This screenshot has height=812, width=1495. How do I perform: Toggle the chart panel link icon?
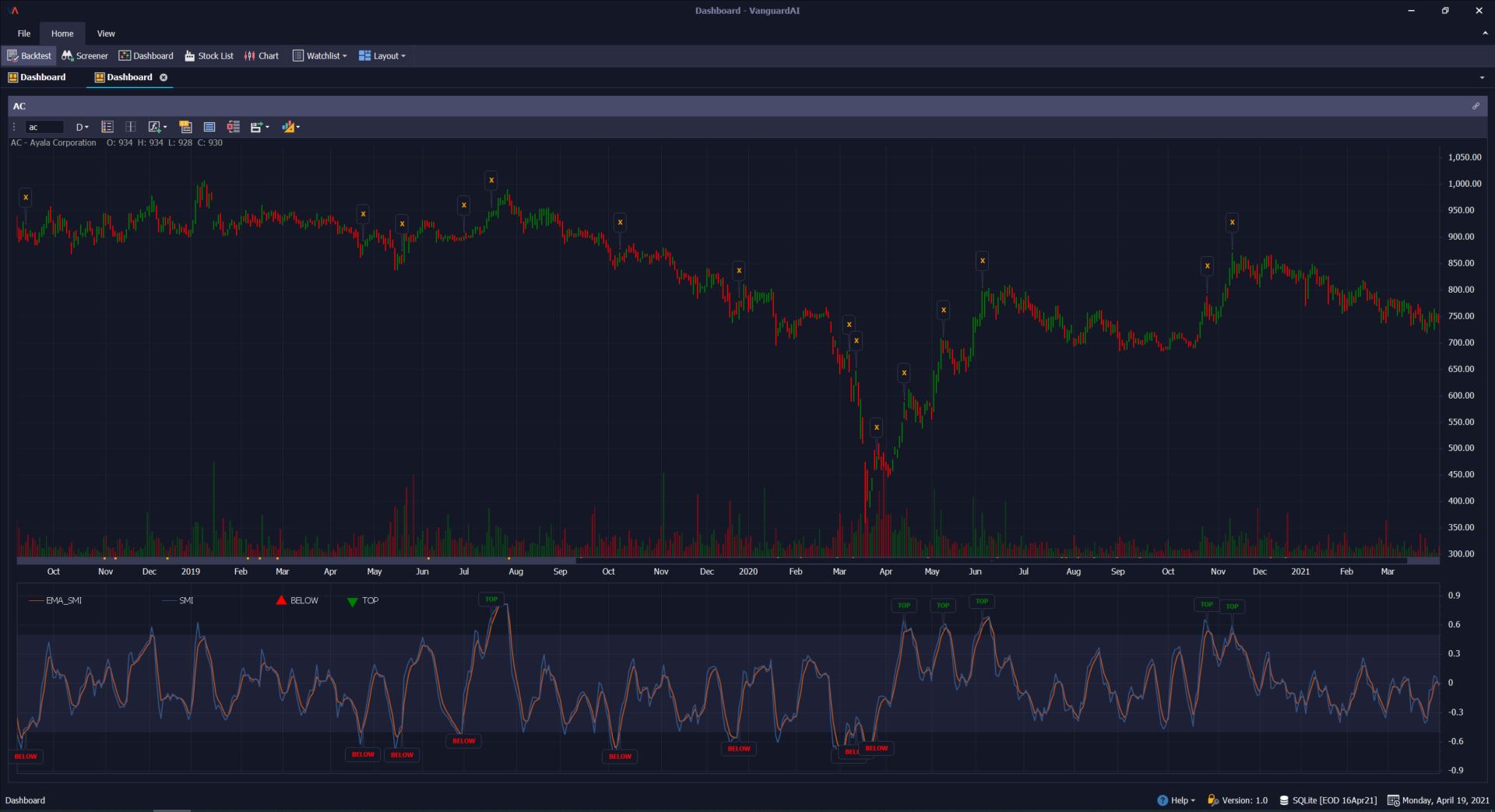[1476, 106]
